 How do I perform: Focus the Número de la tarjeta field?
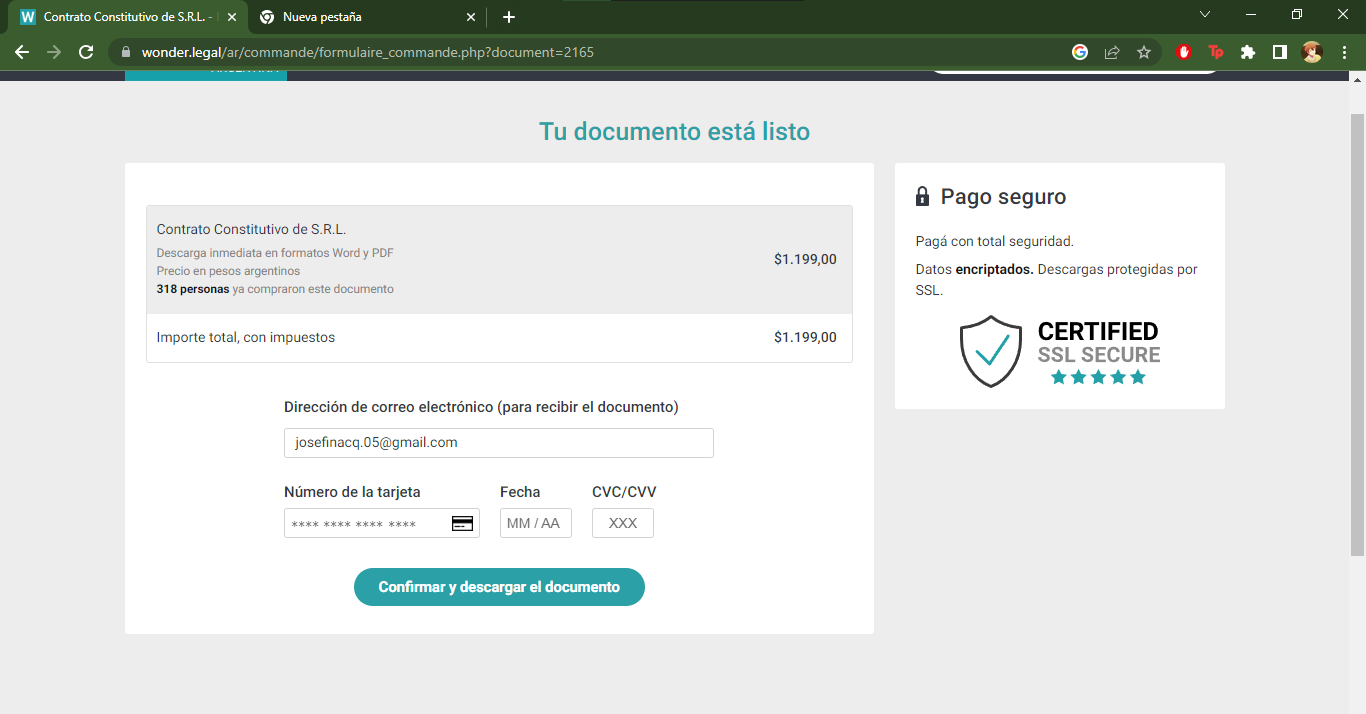coord(365,523)
